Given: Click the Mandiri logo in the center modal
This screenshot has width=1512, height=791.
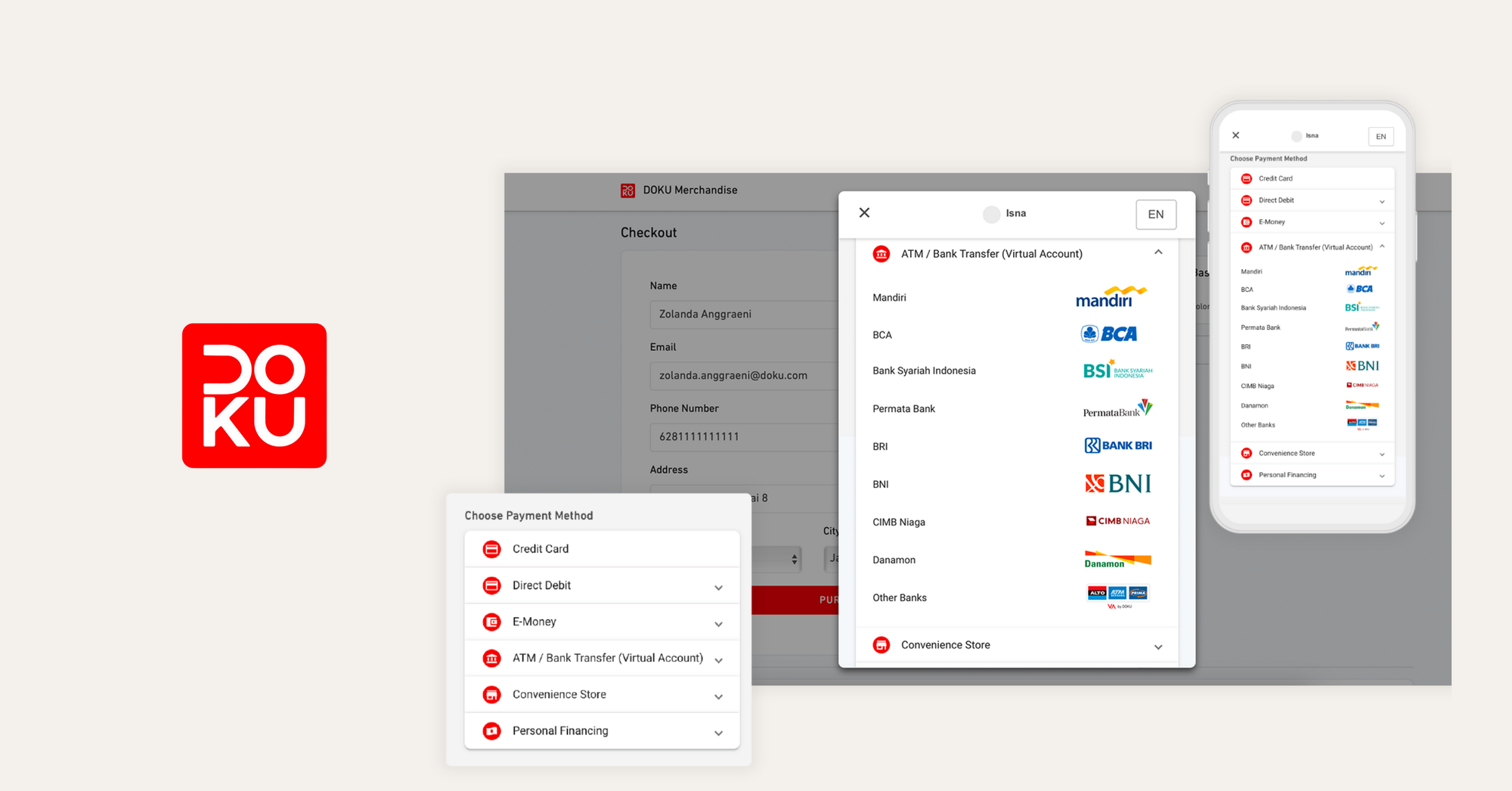Looking at the screenshot, I should pyautogui.click(x=1111, y=296).
